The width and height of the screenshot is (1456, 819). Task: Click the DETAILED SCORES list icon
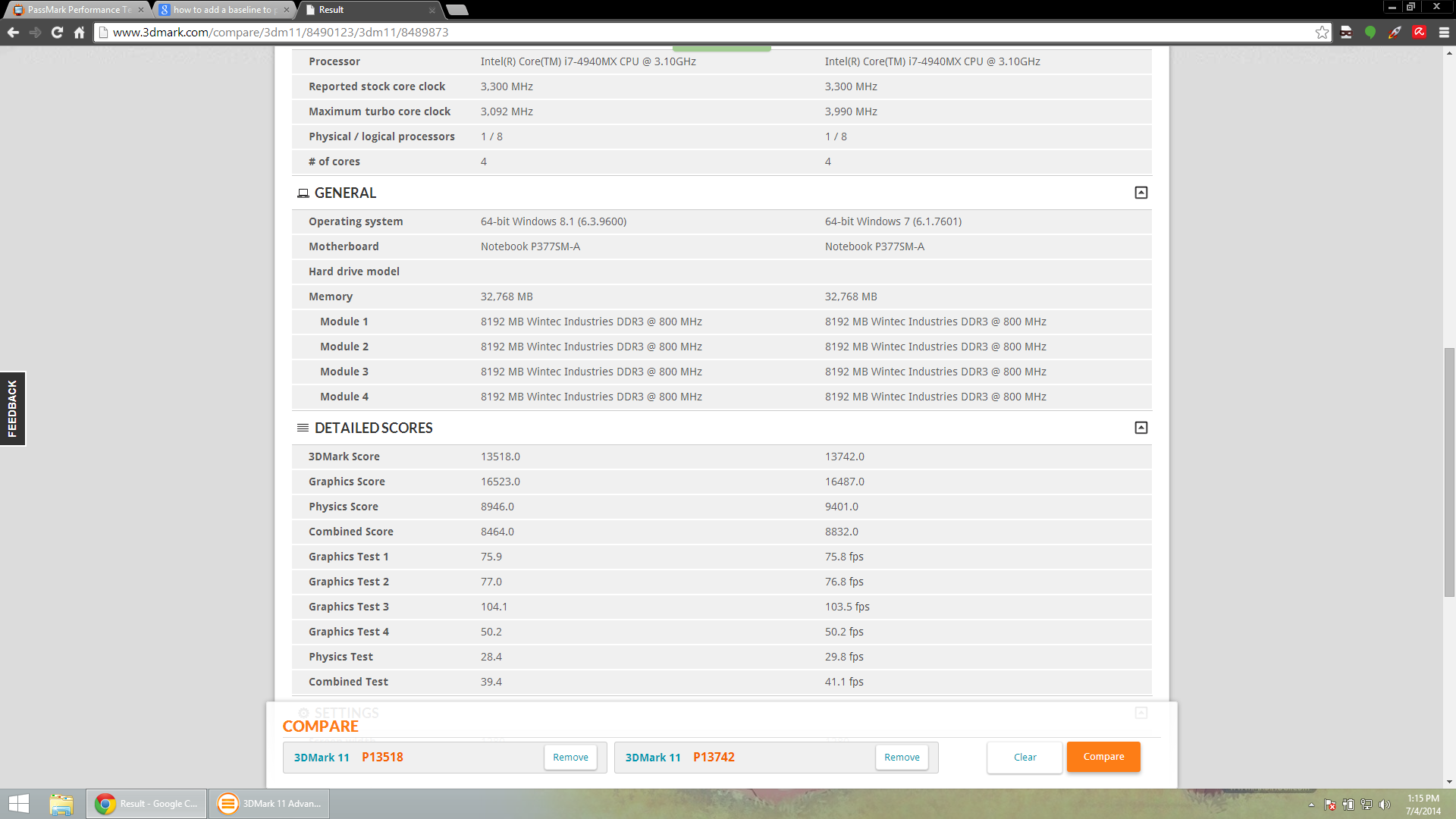303,428
